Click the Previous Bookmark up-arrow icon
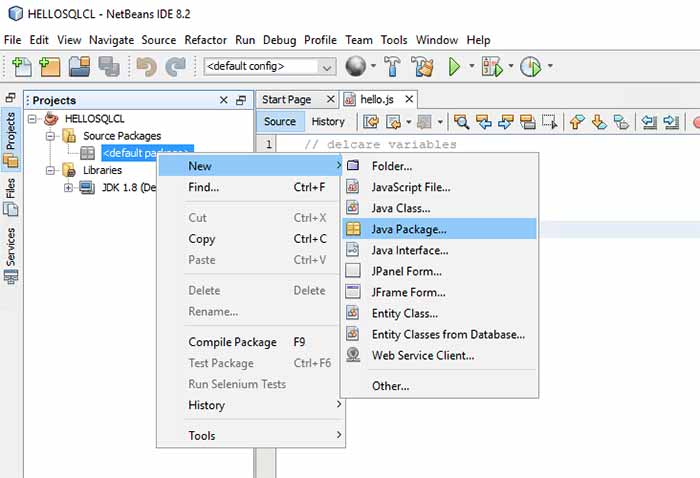 coord(577,121)
